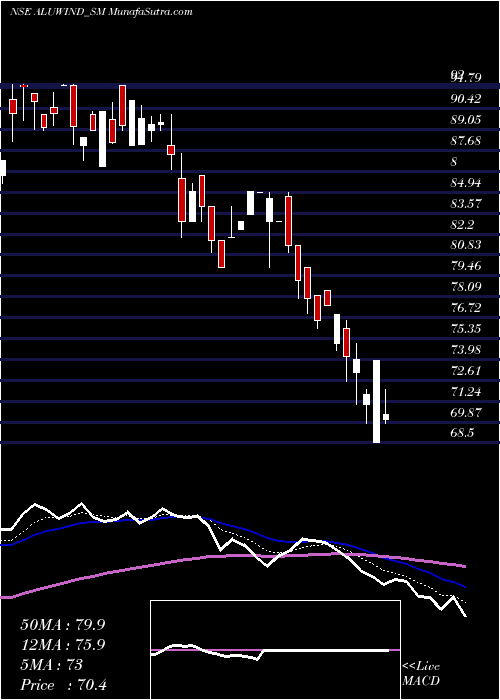Click the 68.5 price axis label
The width and height of the screenshot is (500, 700).
click(x=462, y=433)
